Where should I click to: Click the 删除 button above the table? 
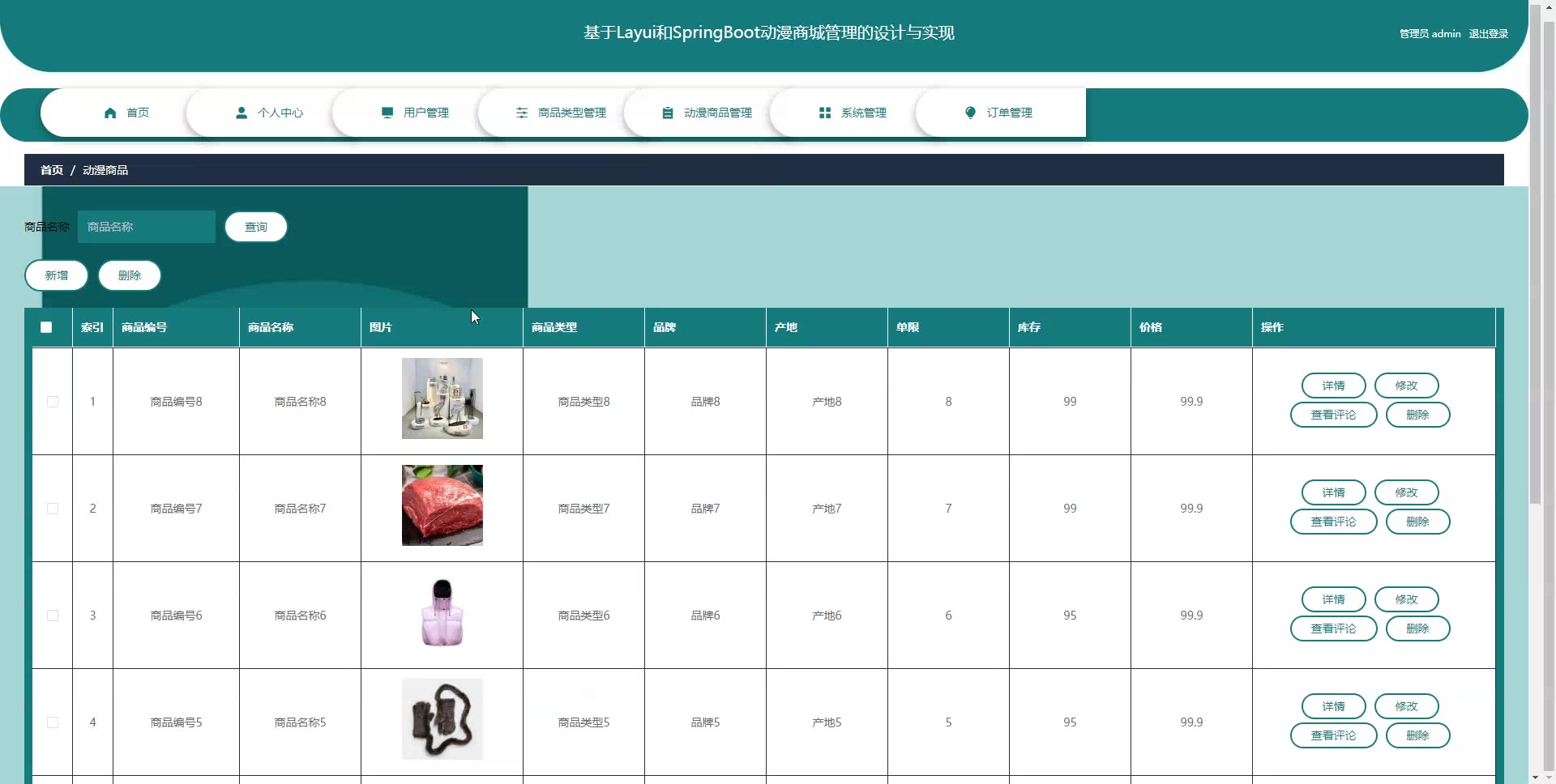(130, 275)
